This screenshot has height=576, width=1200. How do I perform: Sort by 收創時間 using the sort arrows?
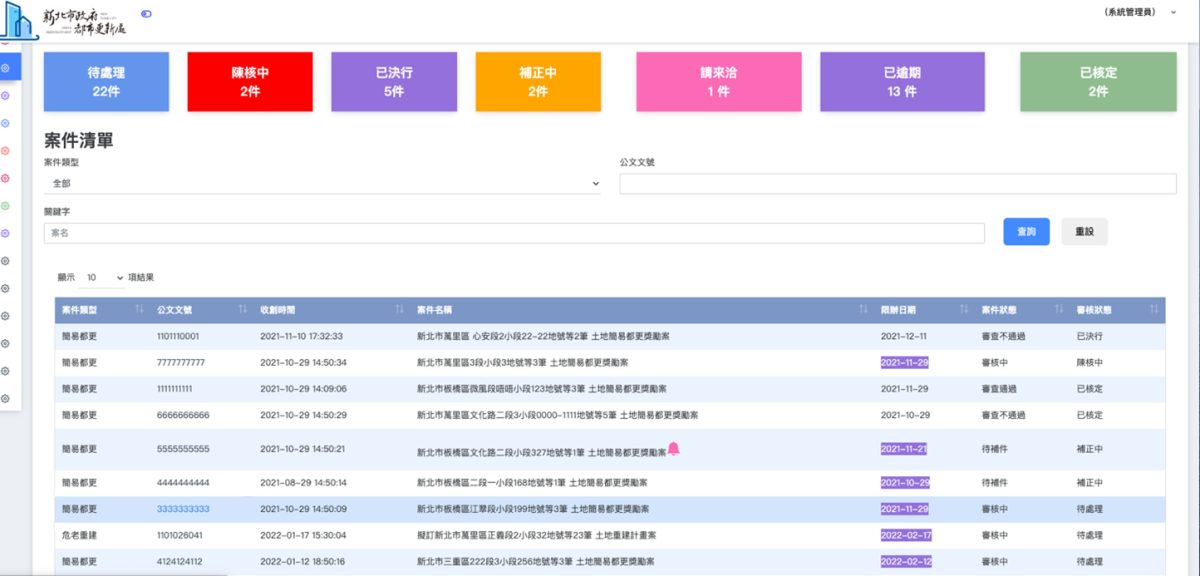click(400, 310)
